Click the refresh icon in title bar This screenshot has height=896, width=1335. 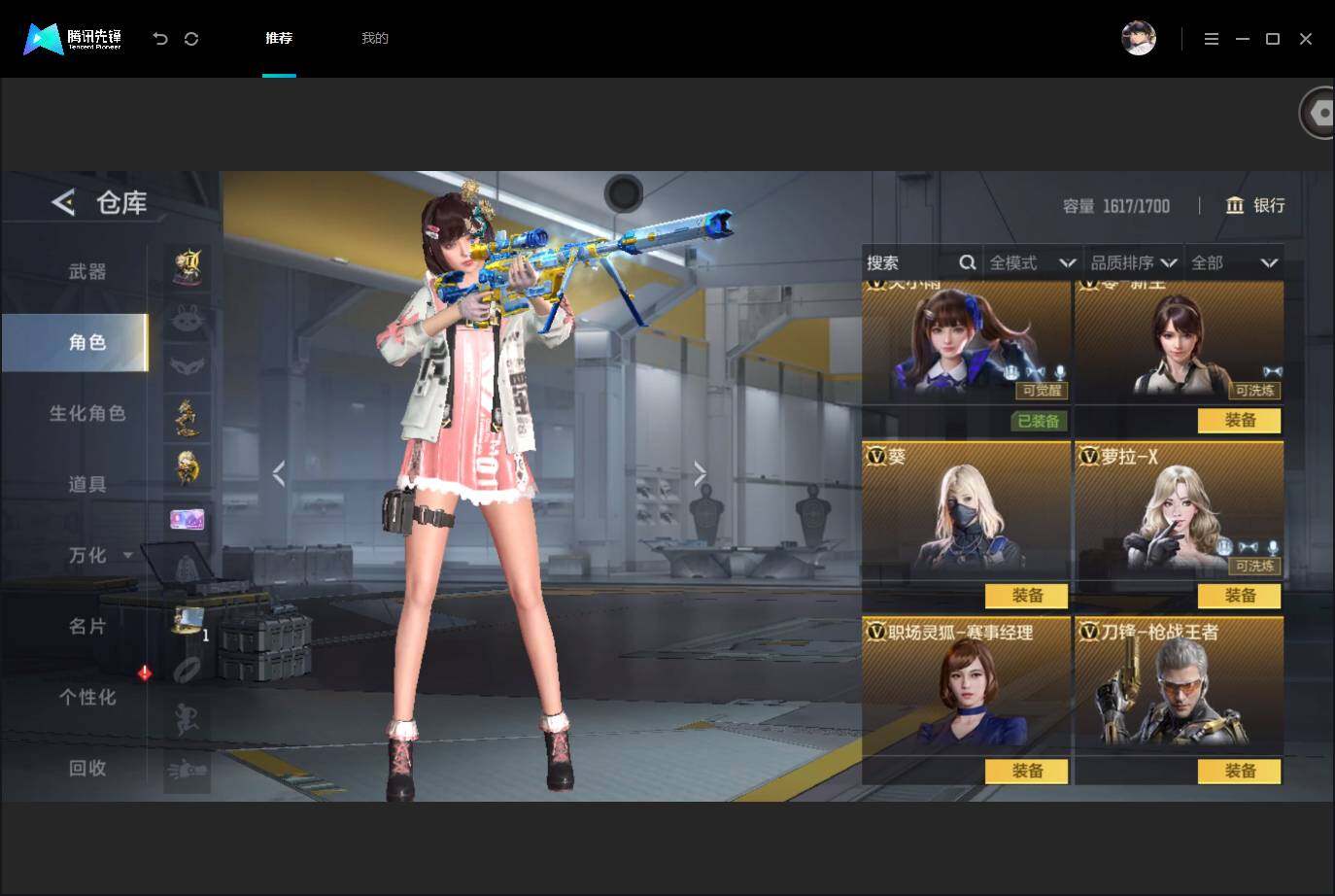191,39
